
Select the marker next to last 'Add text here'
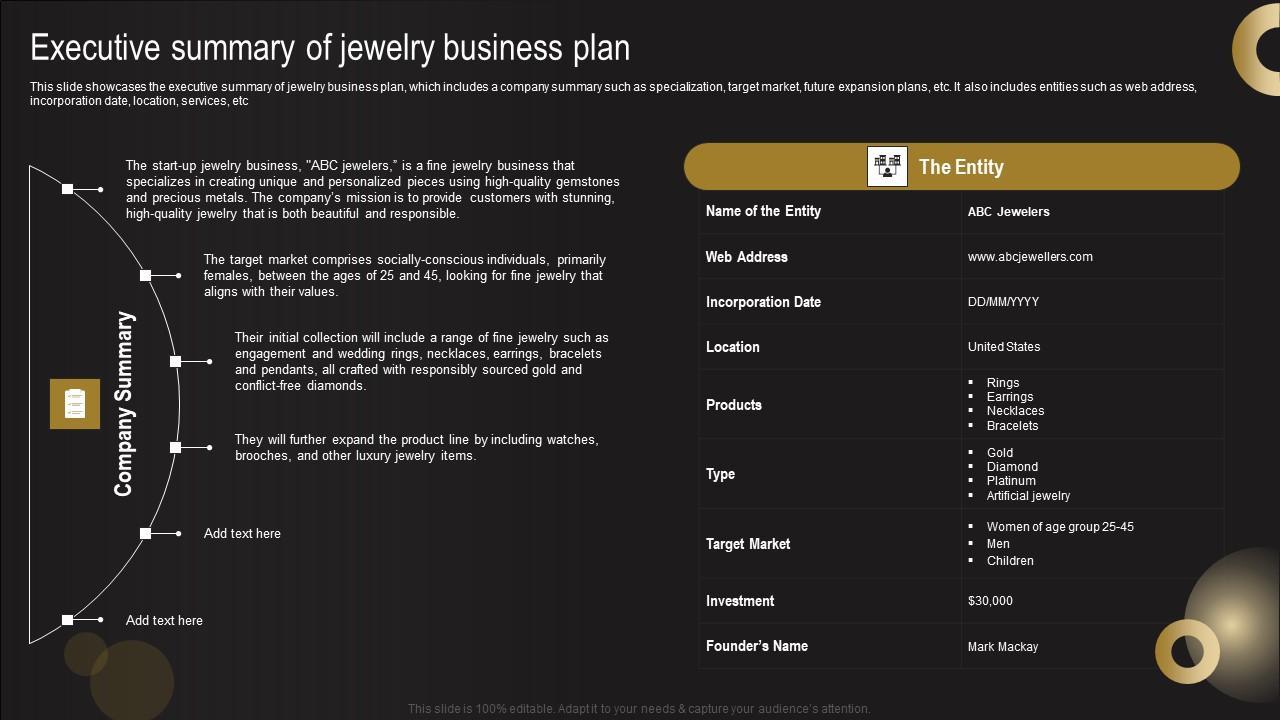point(68,620)
